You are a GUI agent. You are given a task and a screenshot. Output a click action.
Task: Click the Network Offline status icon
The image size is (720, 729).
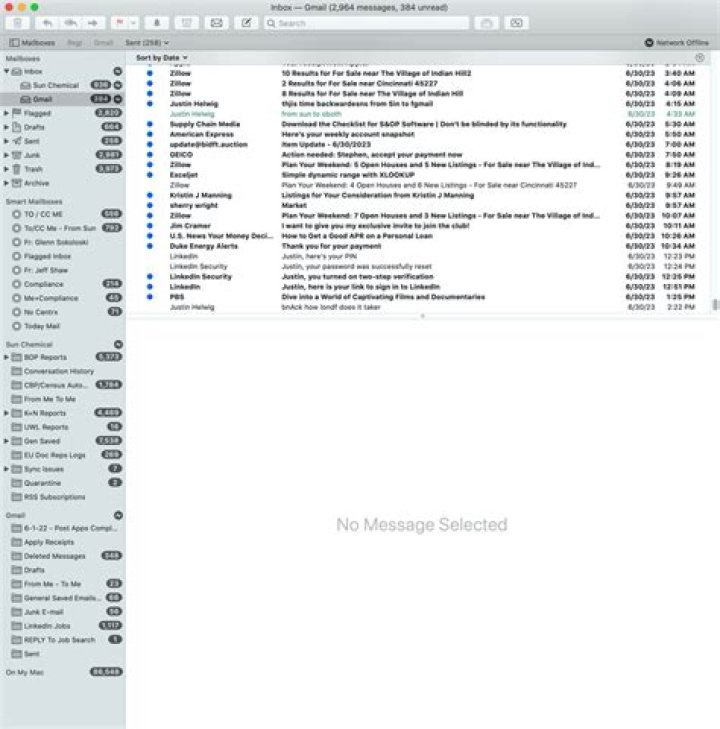pyautogui.click(x=649, y=43)
